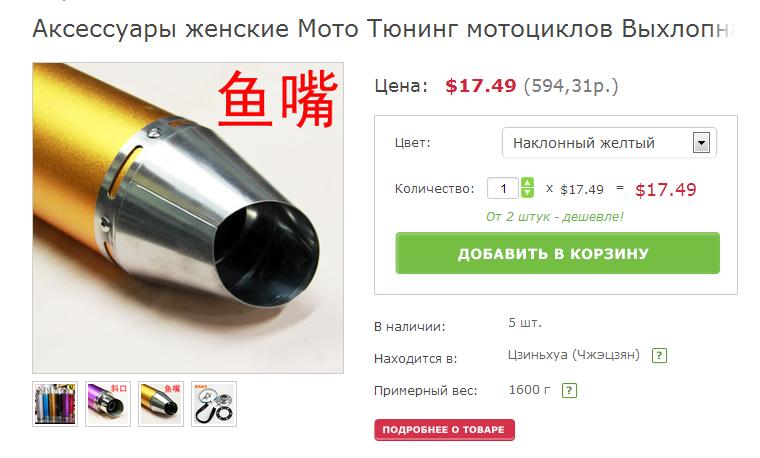
Task: Click the Цзиньхуа (Чжэцзян) location text
Action: [574, 355]
